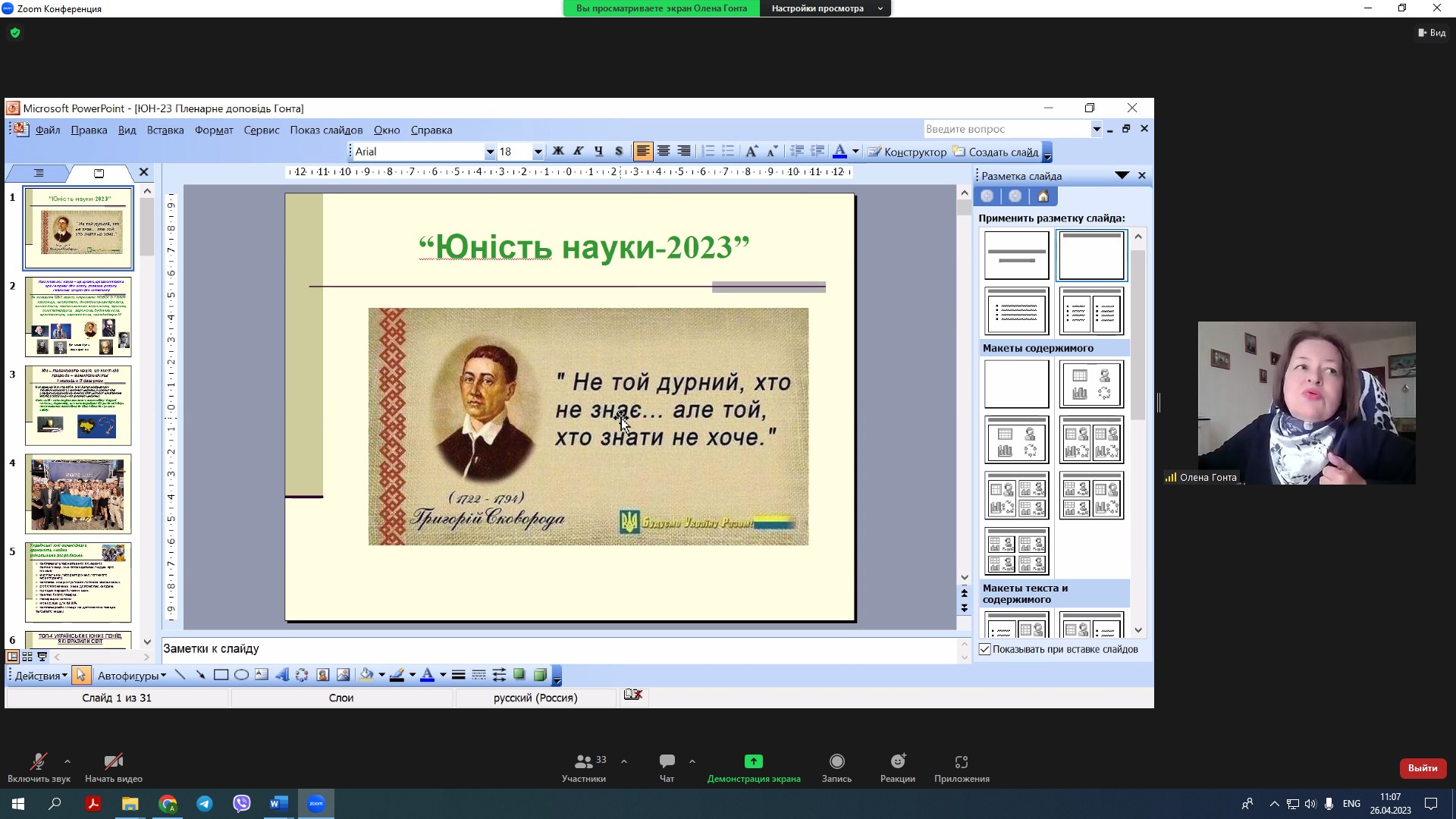Expand the font size 18 dropdown
The height and width of the screenshot is (819, 1456).
(538, 152)
